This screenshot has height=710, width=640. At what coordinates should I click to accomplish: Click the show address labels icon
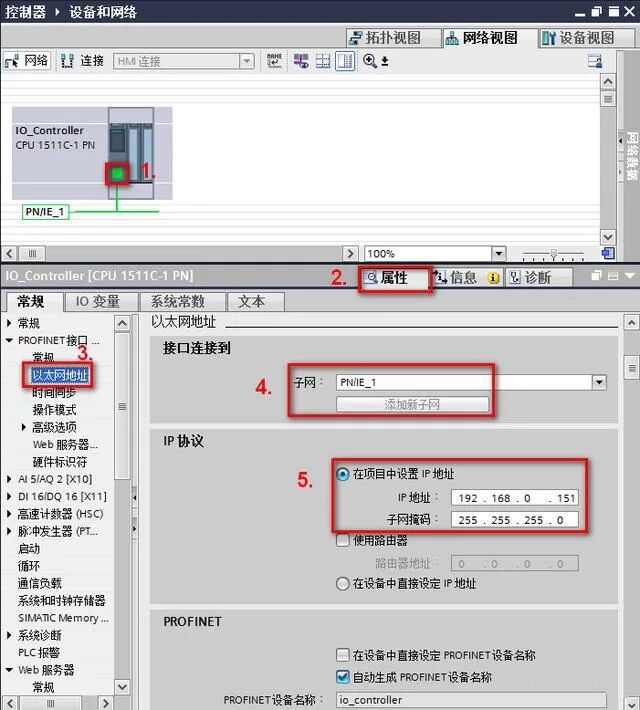301,61
